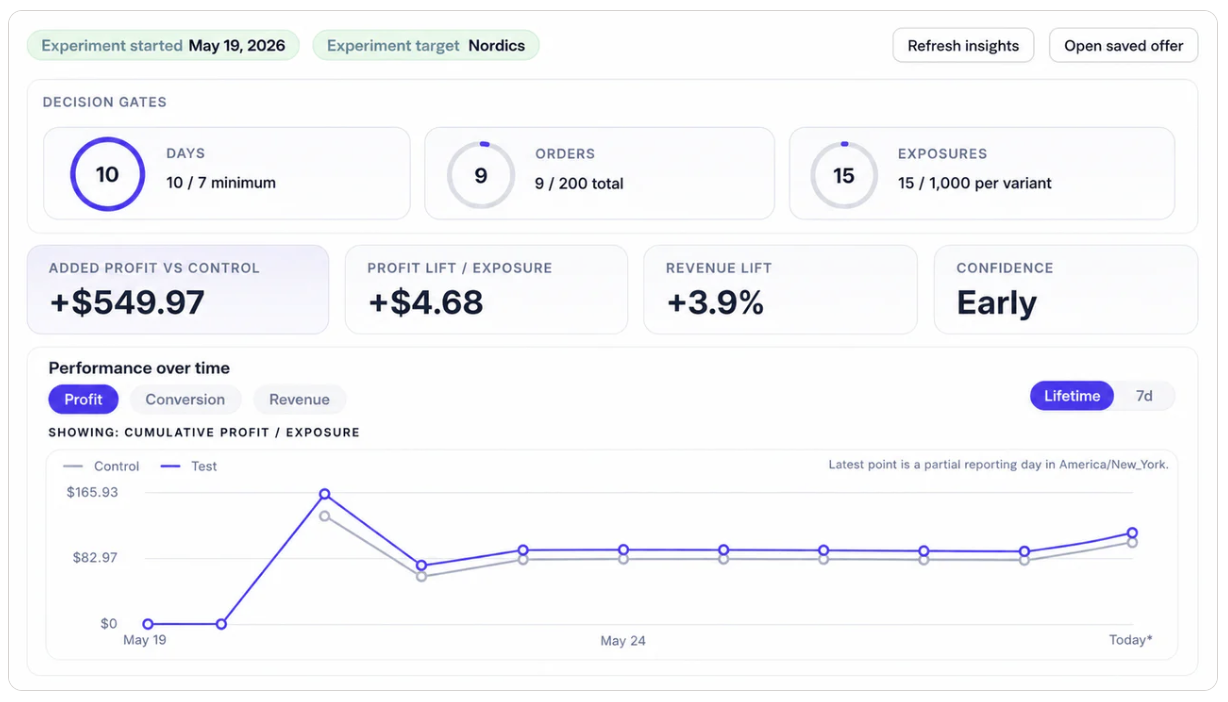Select the Lifetime time range
The height and width of the screenshot is (702, 1228).
point(1072,396)
